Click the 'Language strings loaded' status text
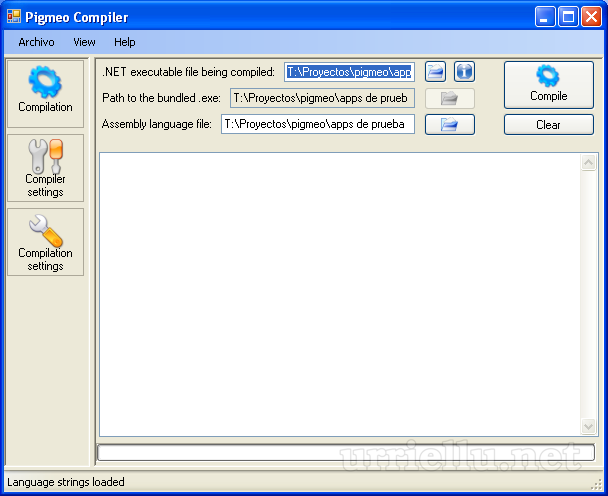This screenshot has height=496, width=608. [66, 482]
